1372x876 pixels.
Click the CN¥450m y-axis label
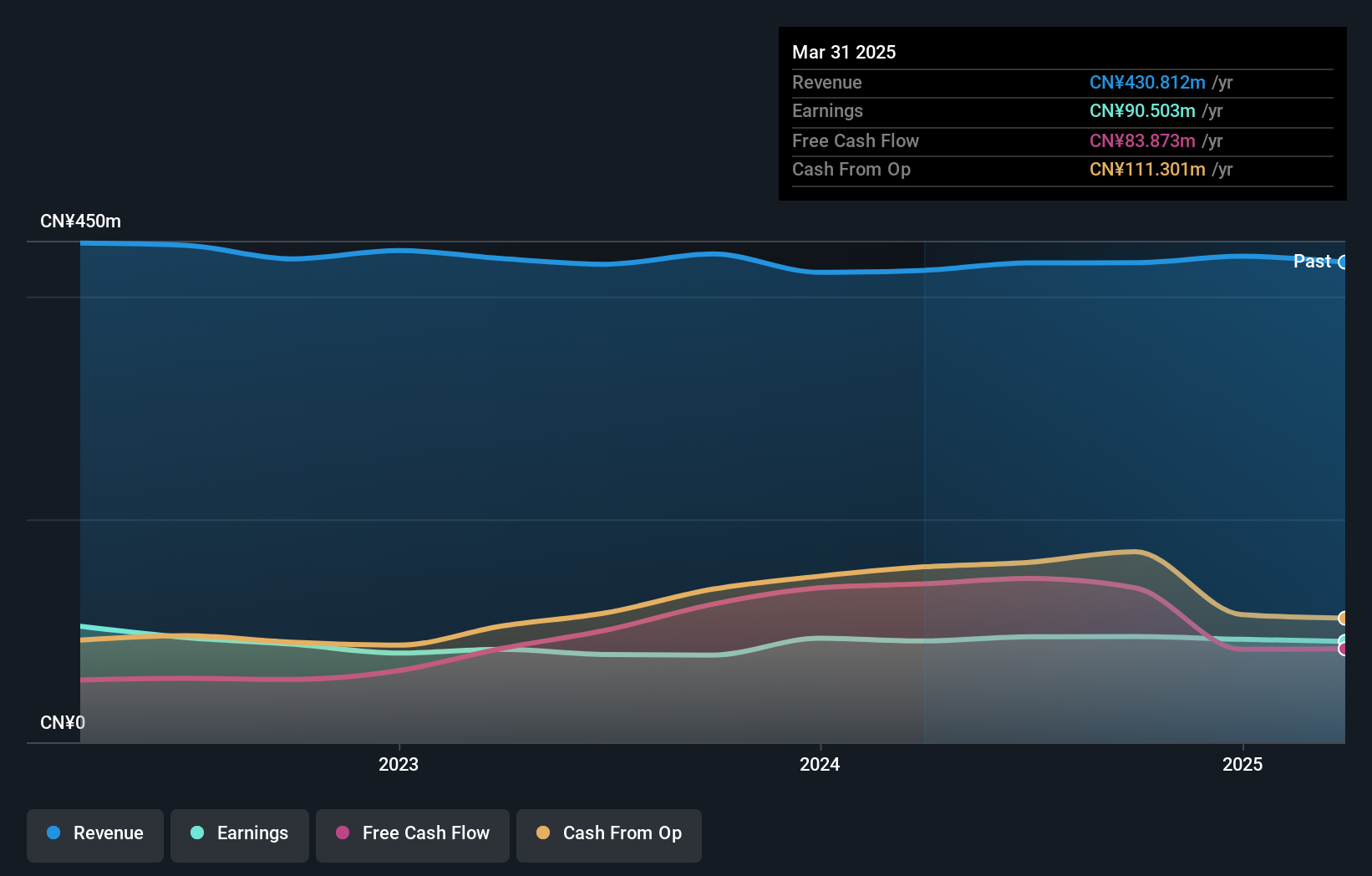81,222
